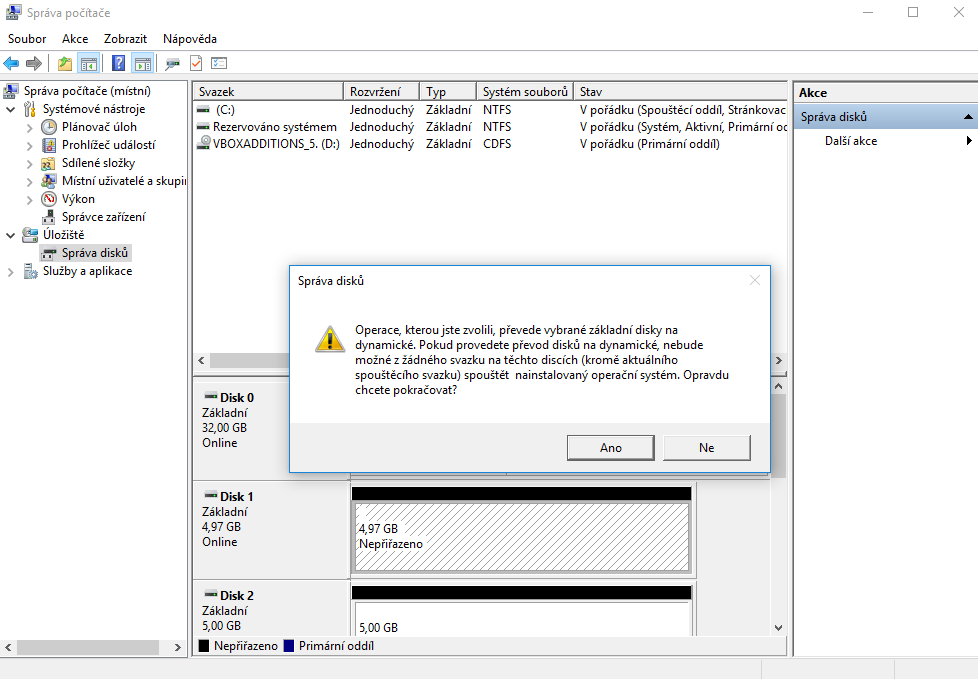Open the Zobrazit menu
Screen dimensions: 978x679
[125, 39]
